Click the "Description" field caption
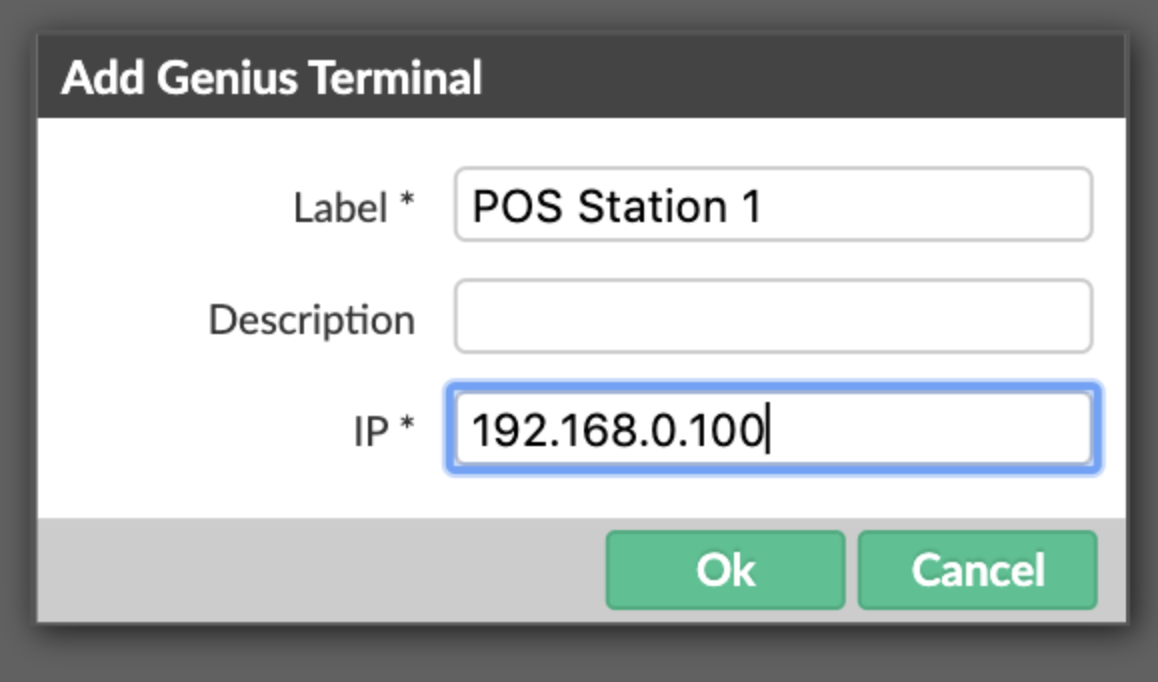1158x682 pixels. pyautogui.click(x=311, y=320)
